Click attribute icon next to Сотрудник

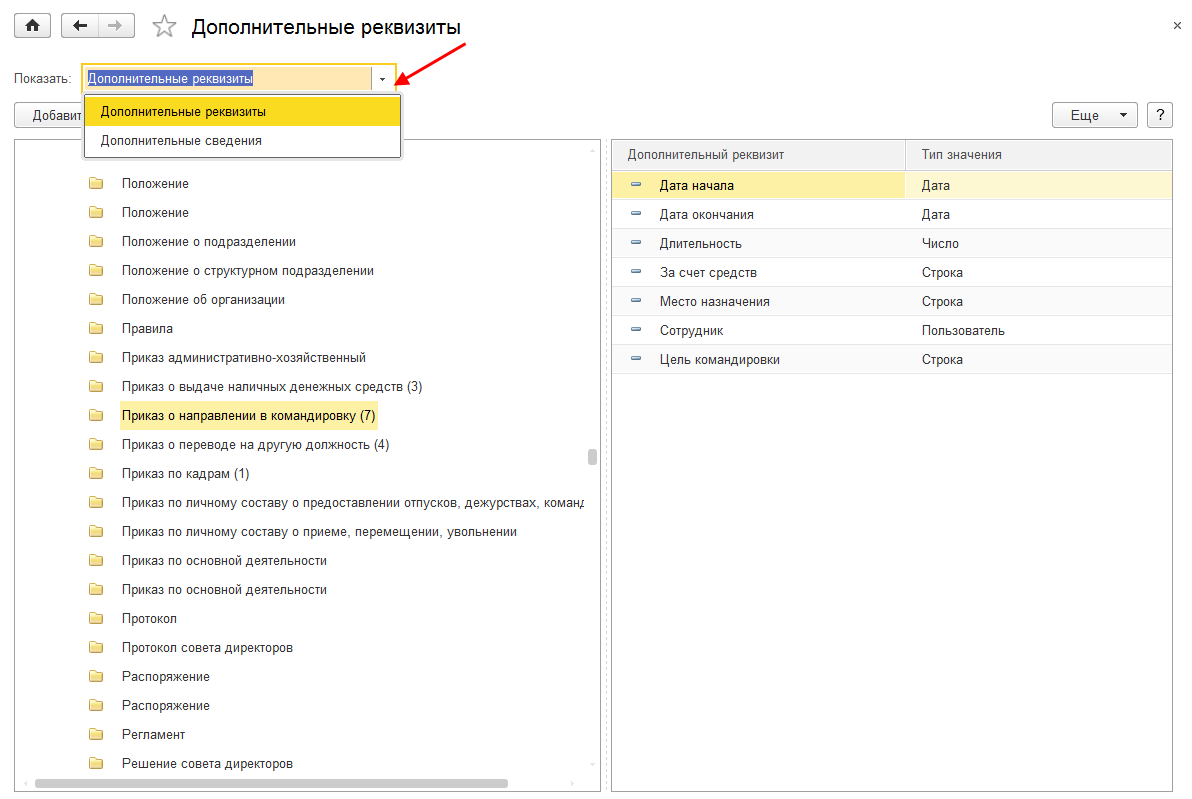tap(636, 330)
